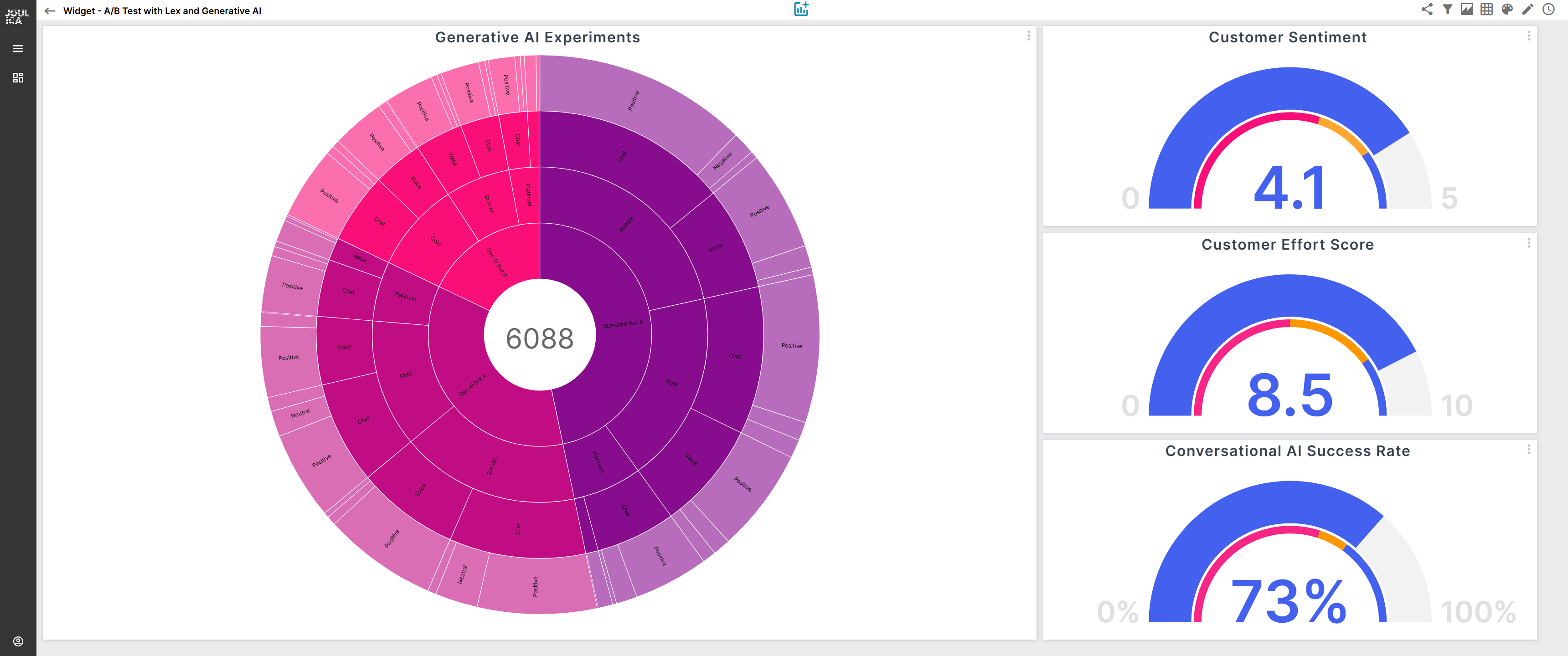
Task: Click the 100% maximum label on the success gauge
Action: coord(1478,611)
